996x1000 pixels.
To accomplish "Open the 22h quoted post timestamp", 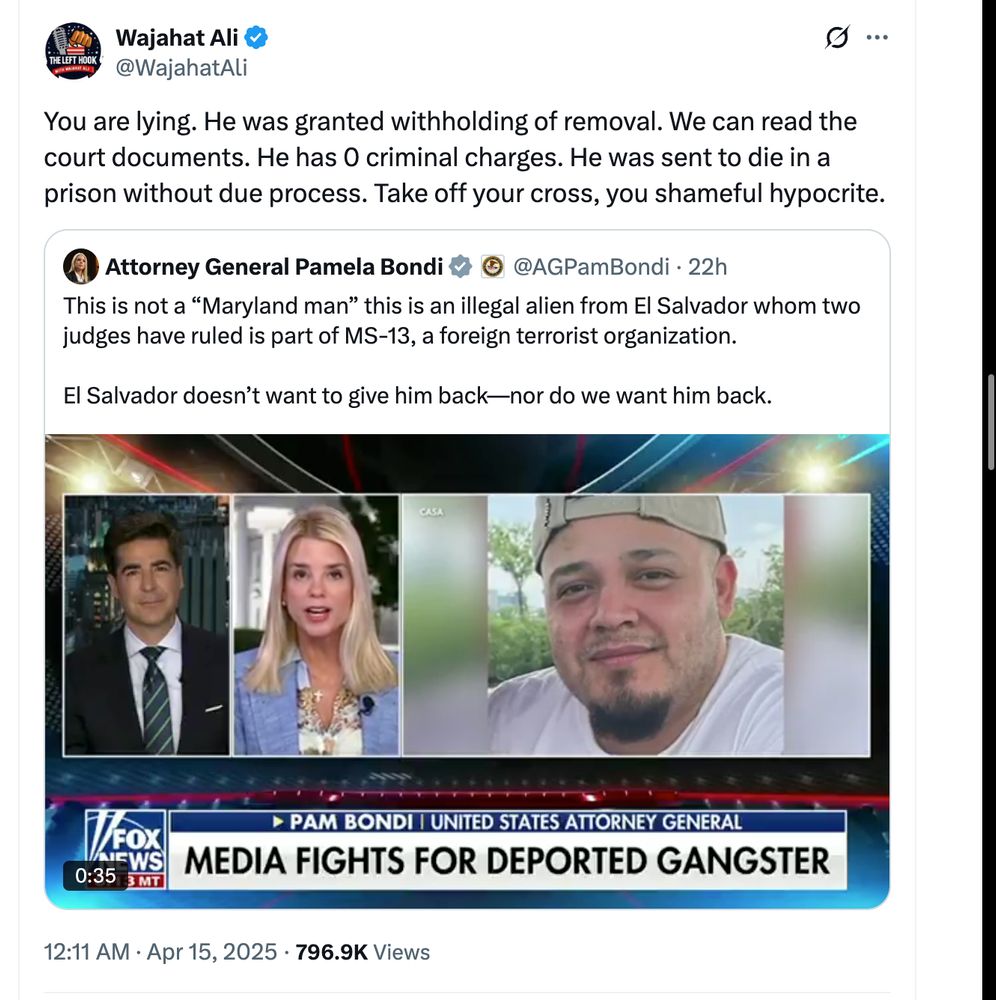I will pos(707,267).
